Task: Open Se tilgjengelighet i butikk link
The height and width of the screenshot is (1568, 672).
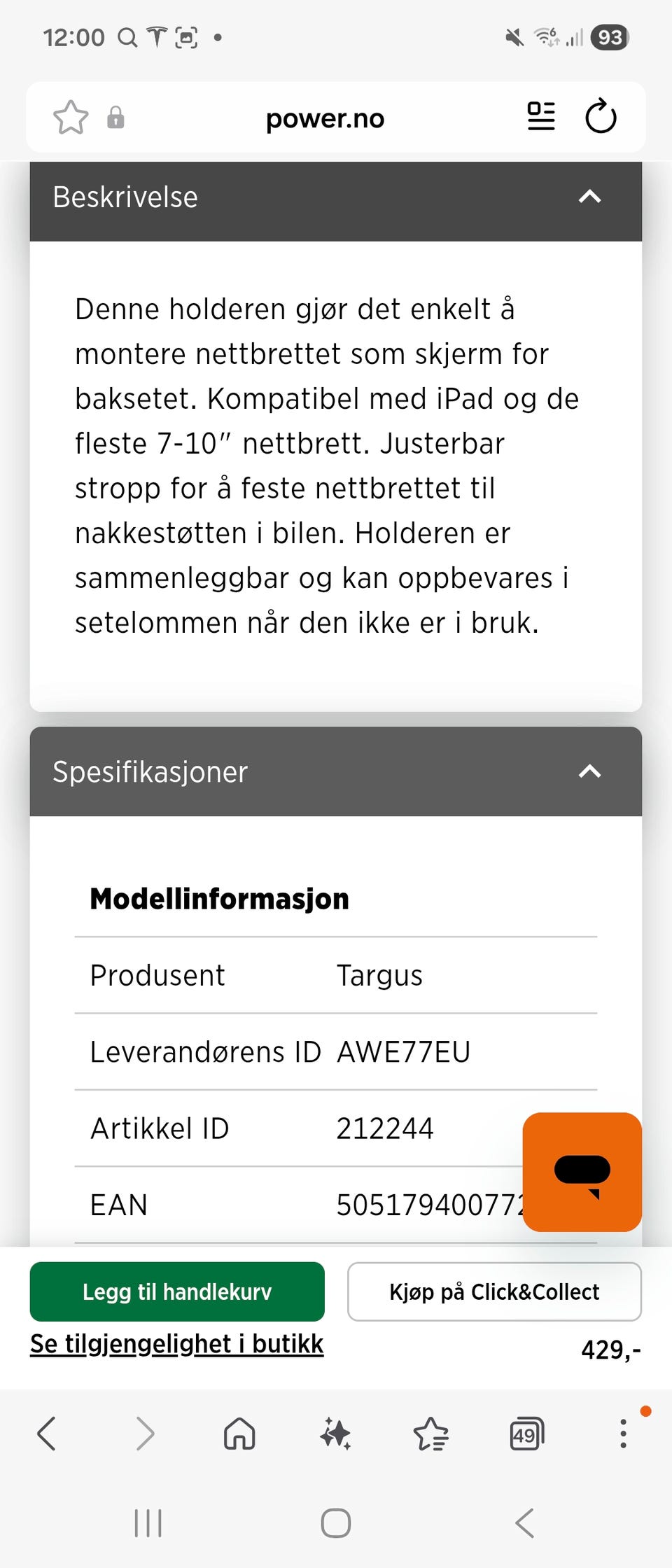Action: pos(176,1344)
